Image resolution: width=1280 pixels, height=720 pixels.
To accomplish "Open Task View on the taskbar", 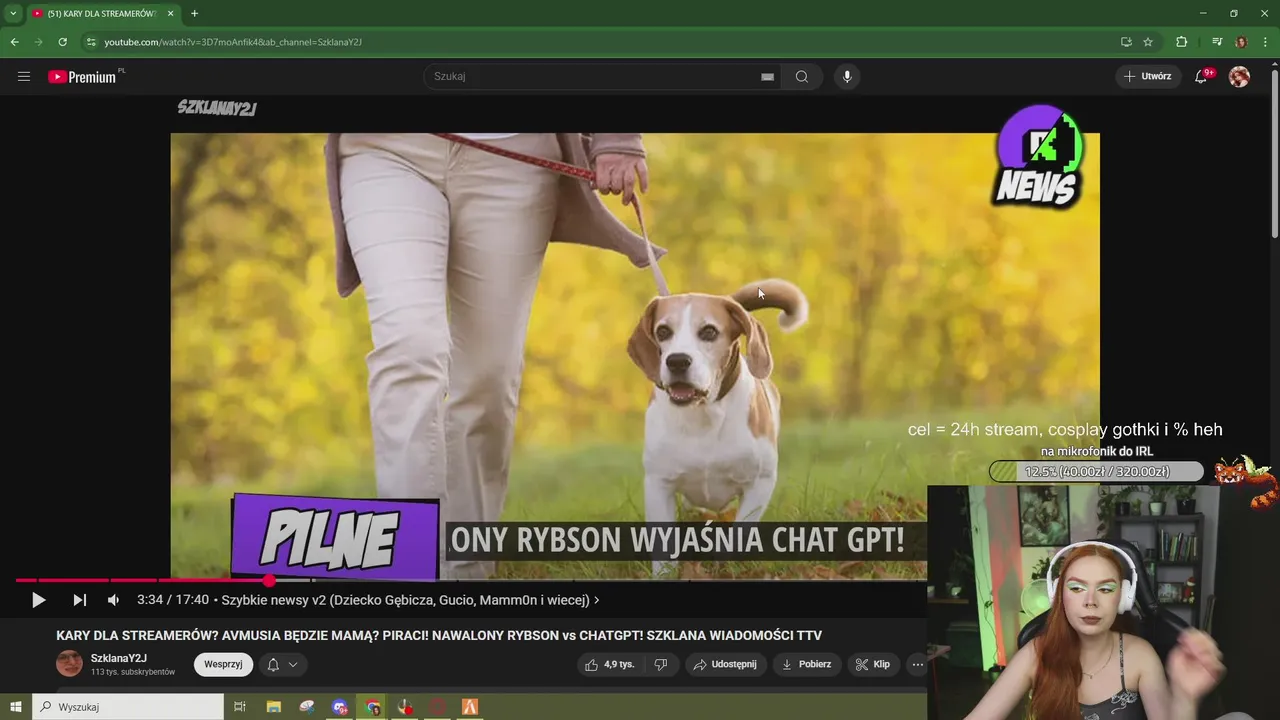I will tap(240, 707).
